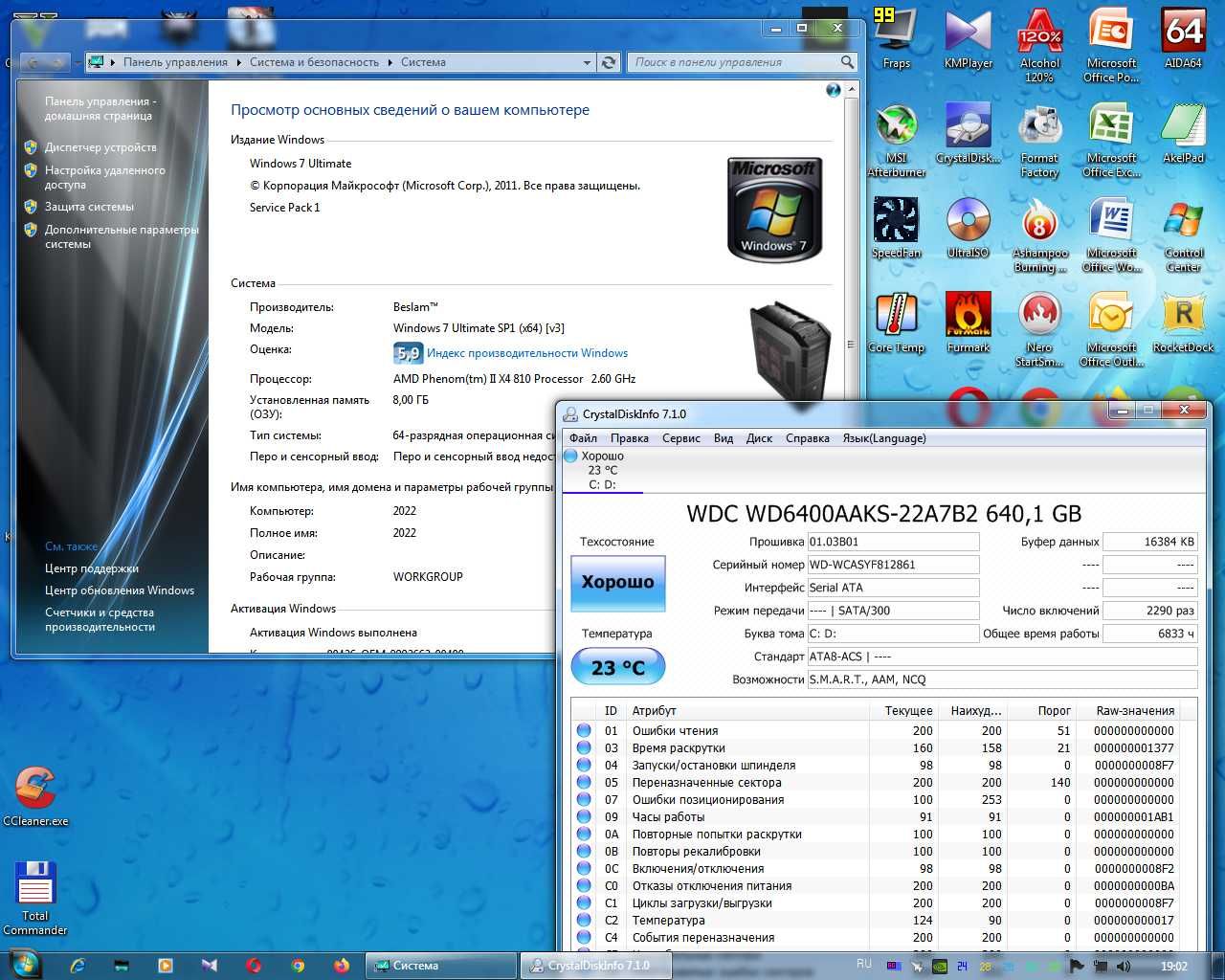
Task: Open Ashampoo Burning desktop shortcut
Action: coord(1039,234)
